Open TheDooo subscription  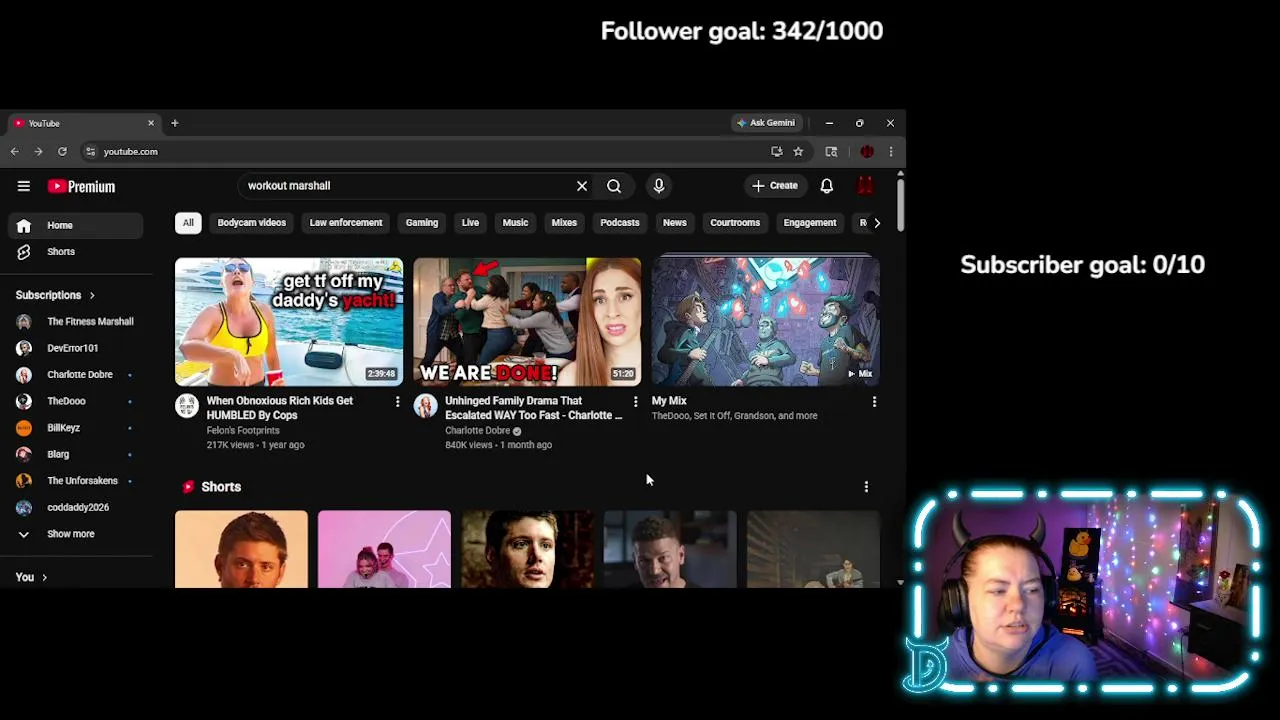pos(76,401)
